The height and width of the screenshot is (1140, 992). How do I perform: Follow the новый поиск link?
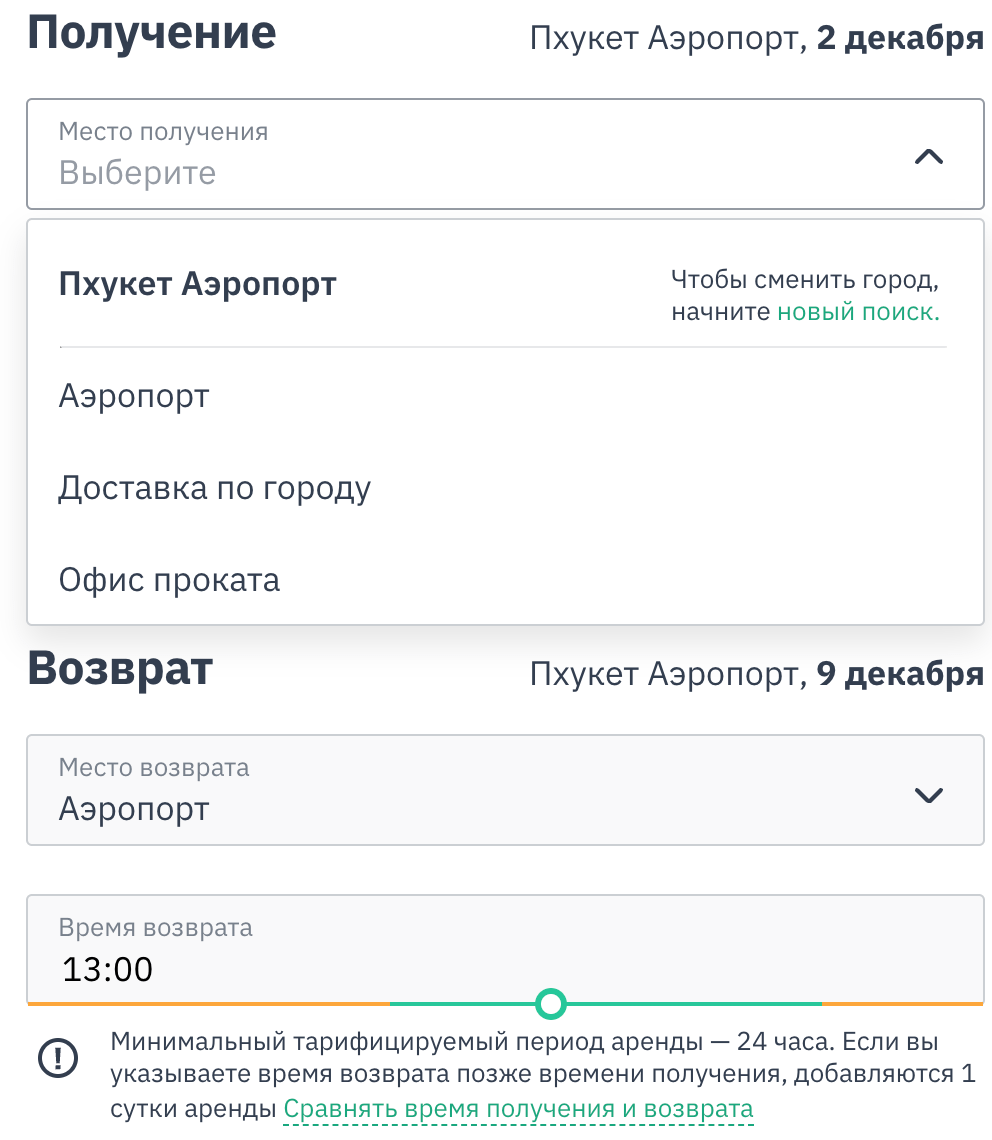858,312
